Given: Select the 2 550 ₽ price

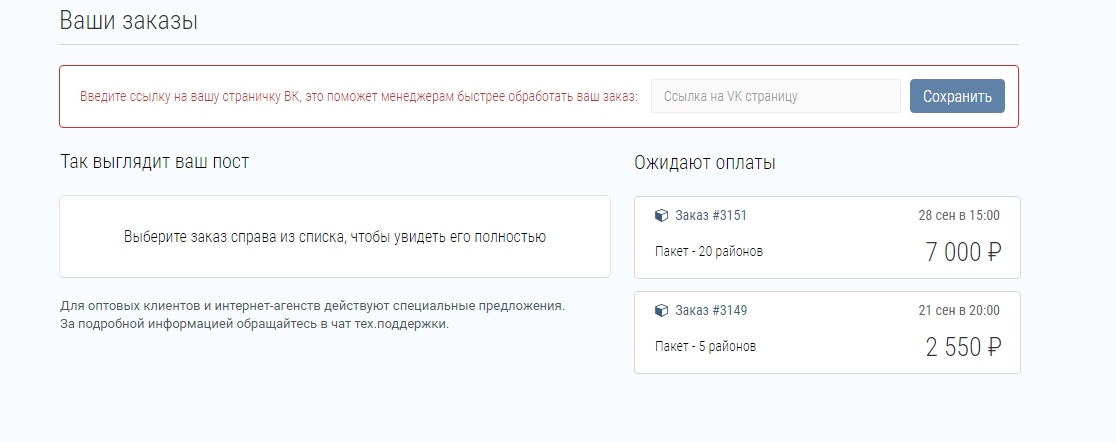Looking at the screenshot, I should tap(964, 347).
